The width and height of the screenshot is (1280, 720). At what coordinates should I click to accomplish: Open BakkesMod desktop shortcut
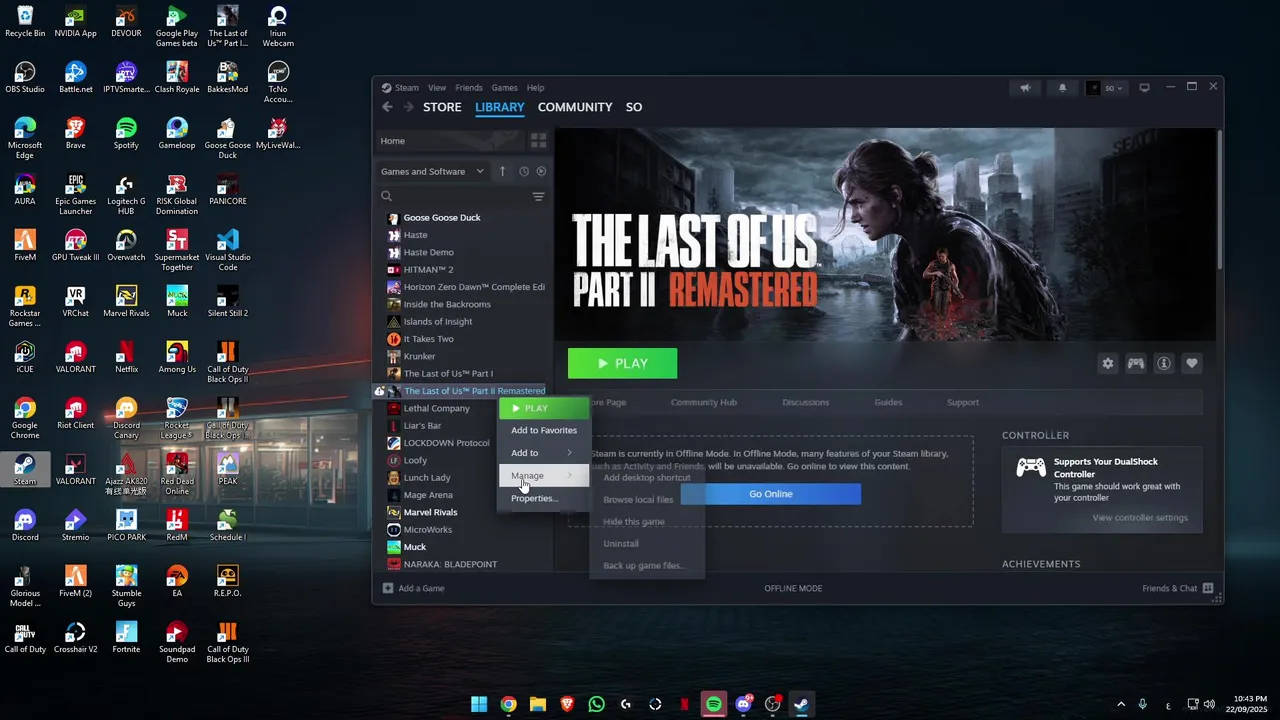(227, 77)
